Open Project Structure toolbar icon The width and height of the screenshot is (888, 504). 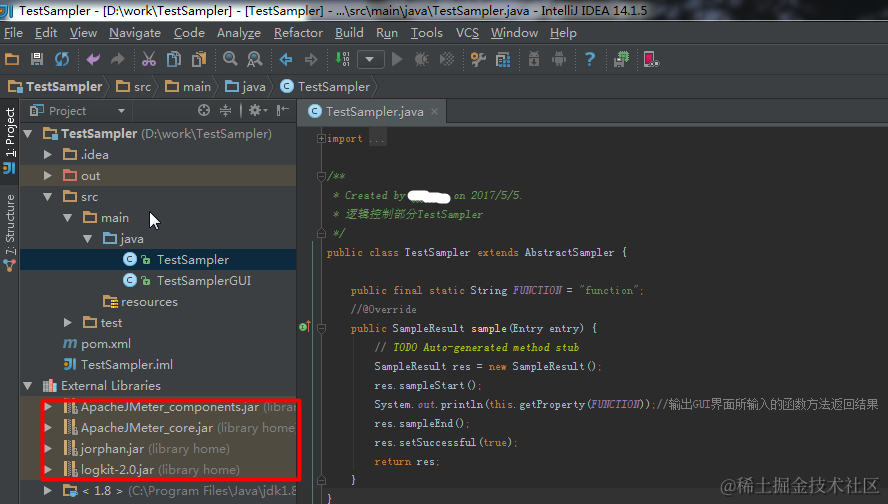[x=503, y=59]
